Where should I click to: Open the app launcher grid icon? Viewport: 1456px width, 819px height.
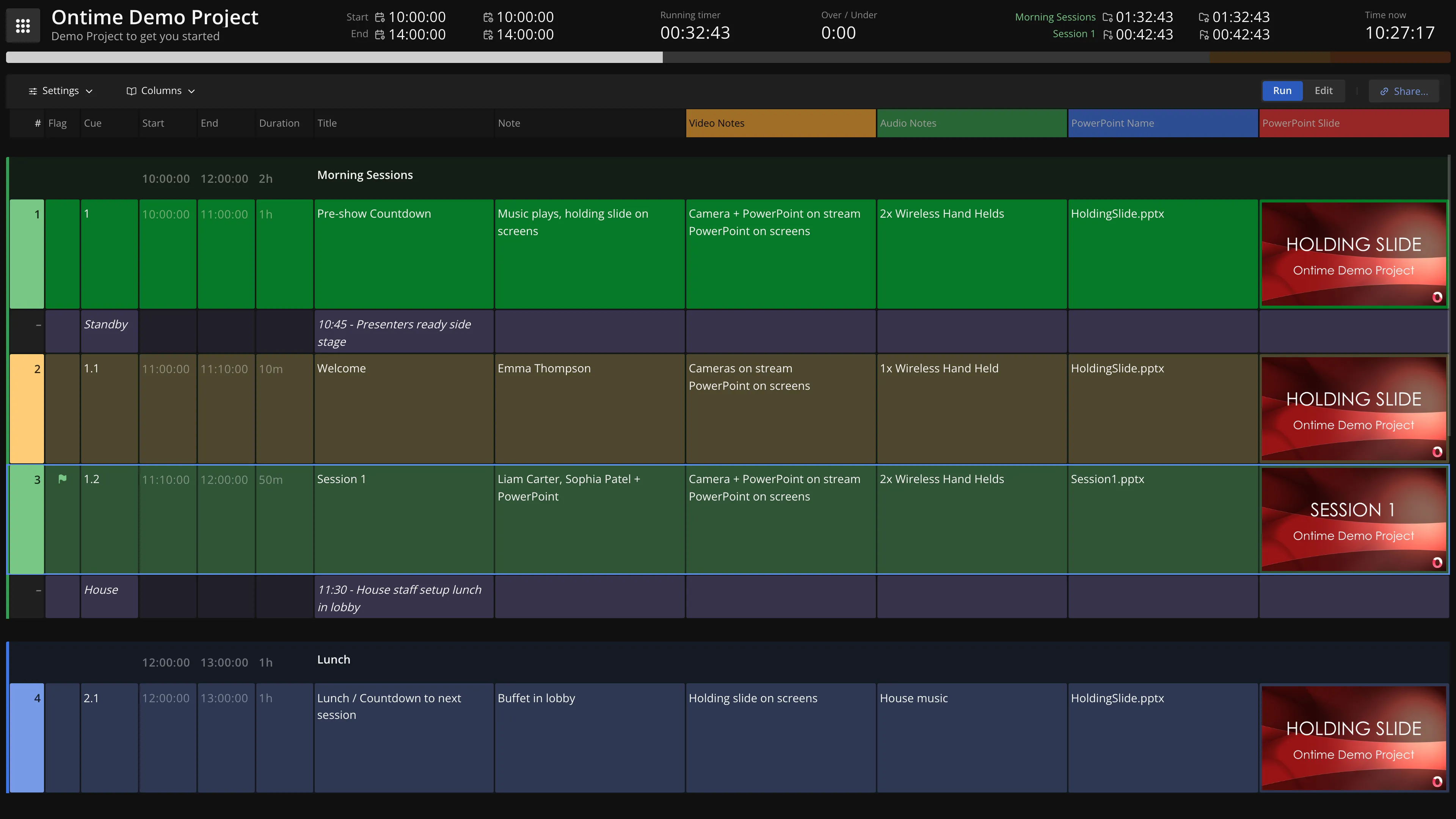23,25
